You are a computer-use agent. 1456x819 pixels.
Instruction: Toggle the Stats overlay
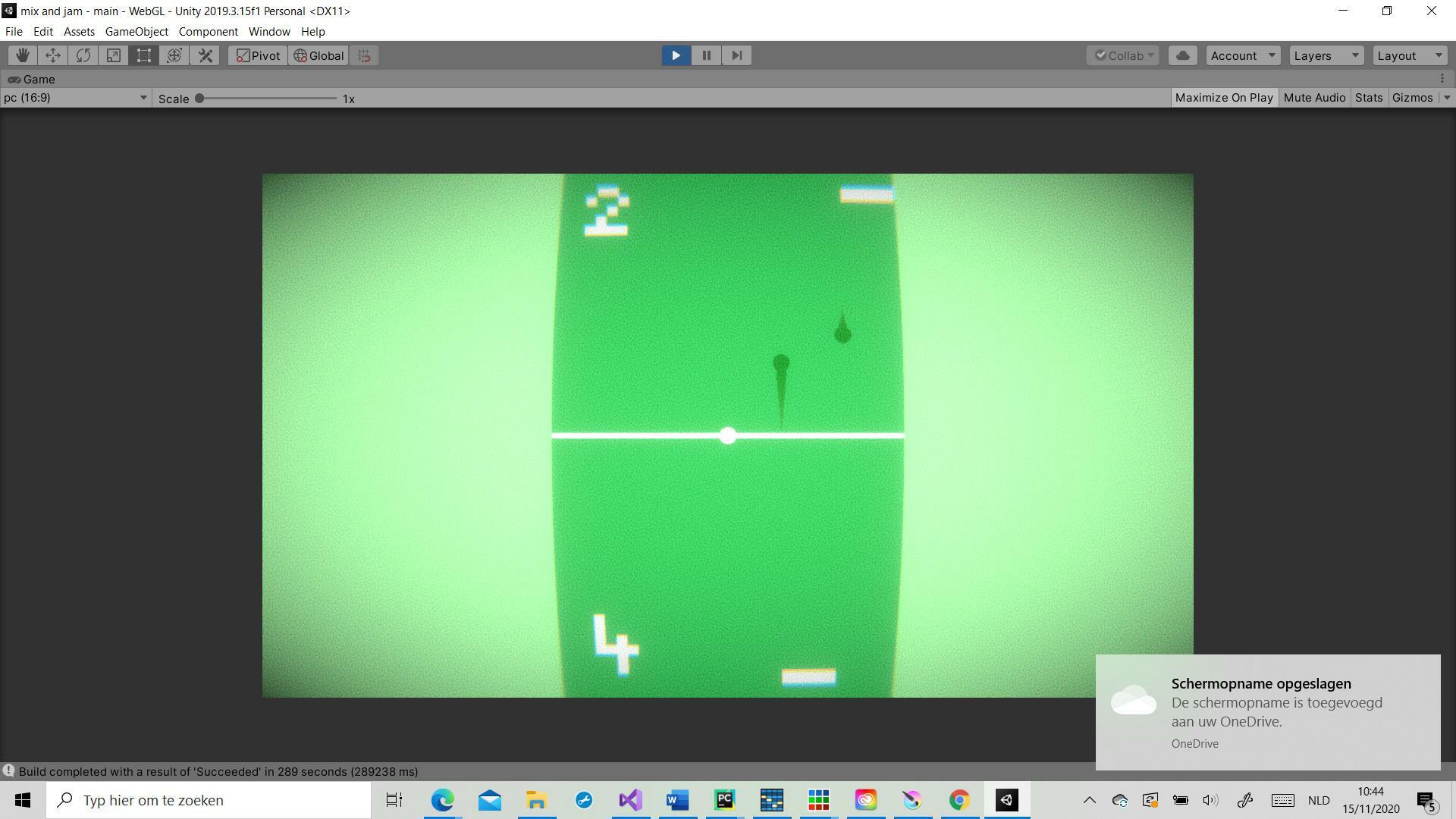1369,98
